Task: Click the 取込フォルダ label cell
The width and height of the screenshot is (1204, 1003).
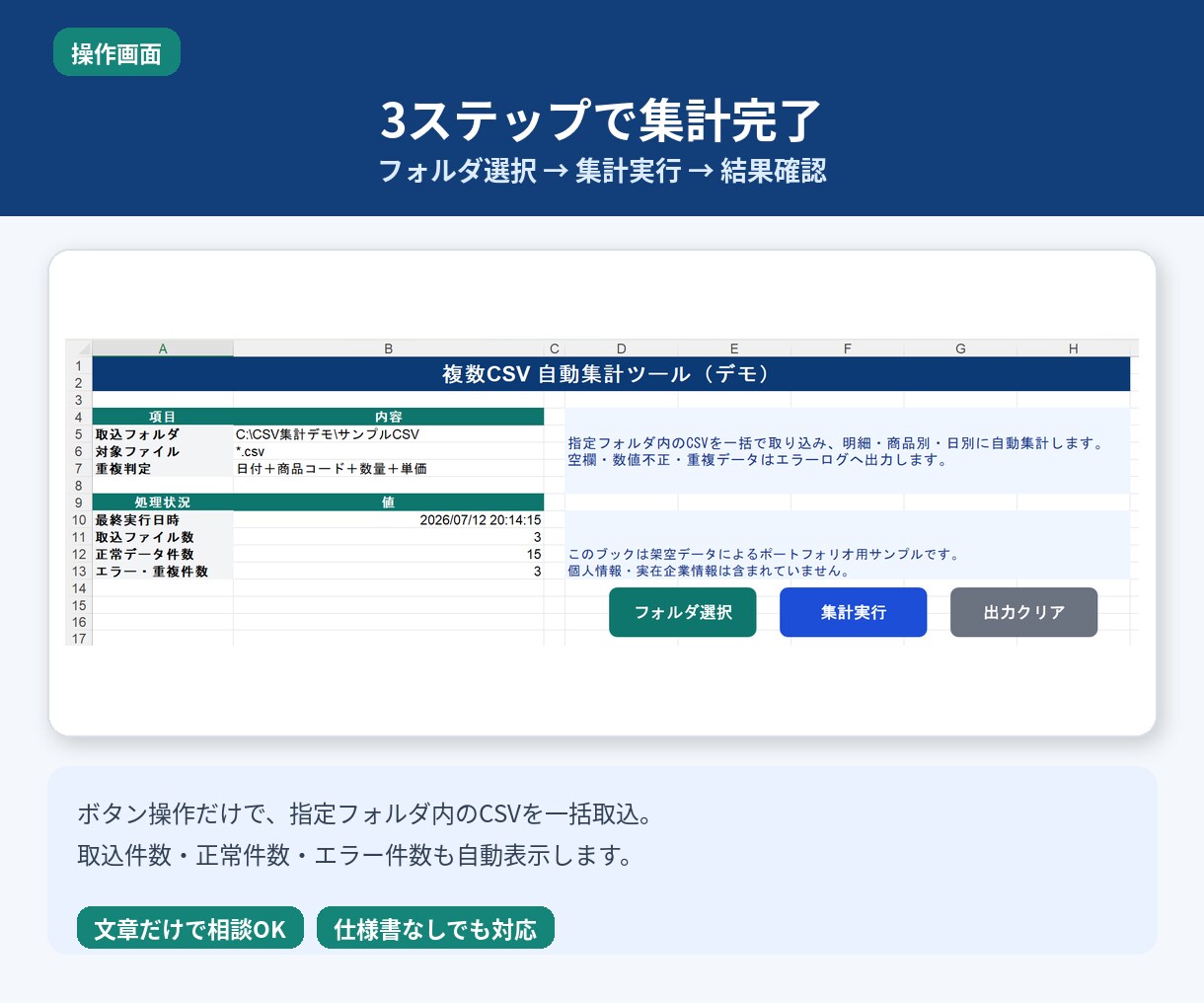Action: tap(163, 434)
